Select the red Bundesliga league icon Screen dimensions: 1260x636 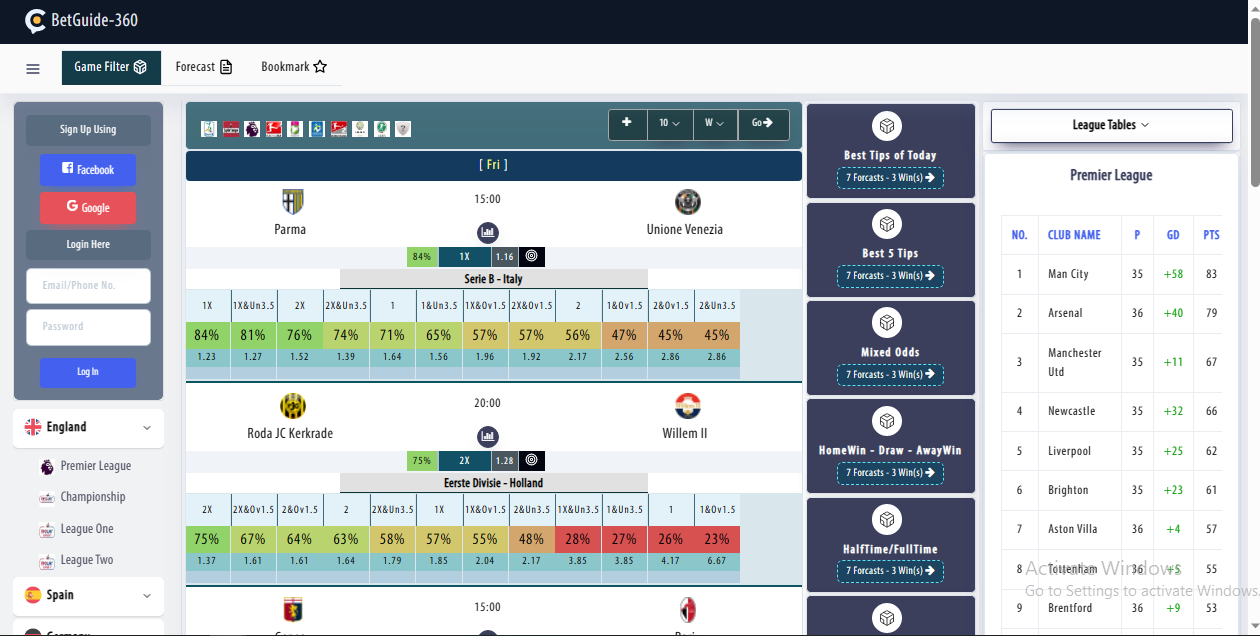pos(274,129)
